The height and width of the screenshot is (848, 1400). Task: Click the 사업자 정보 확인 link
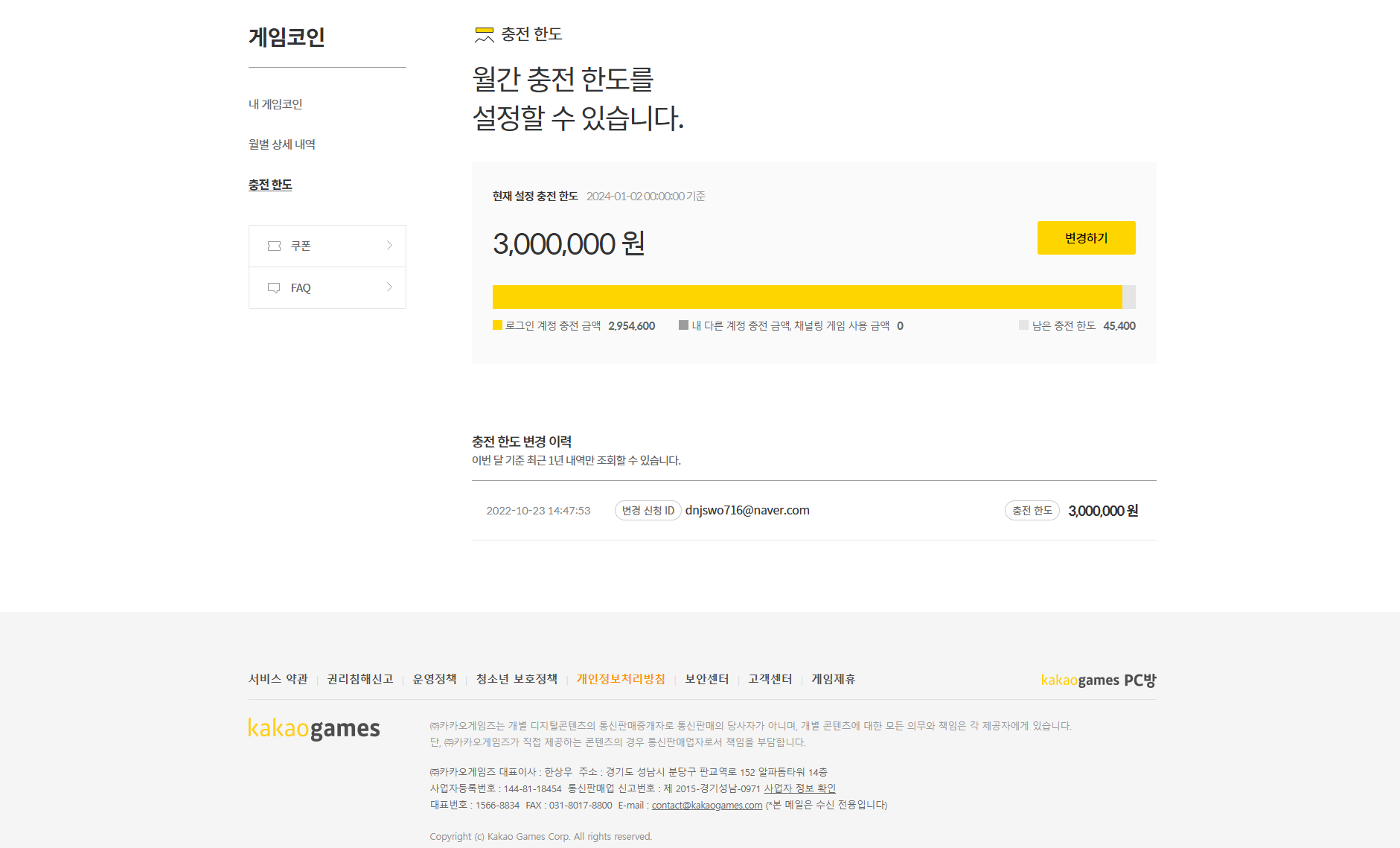[799, 788]
